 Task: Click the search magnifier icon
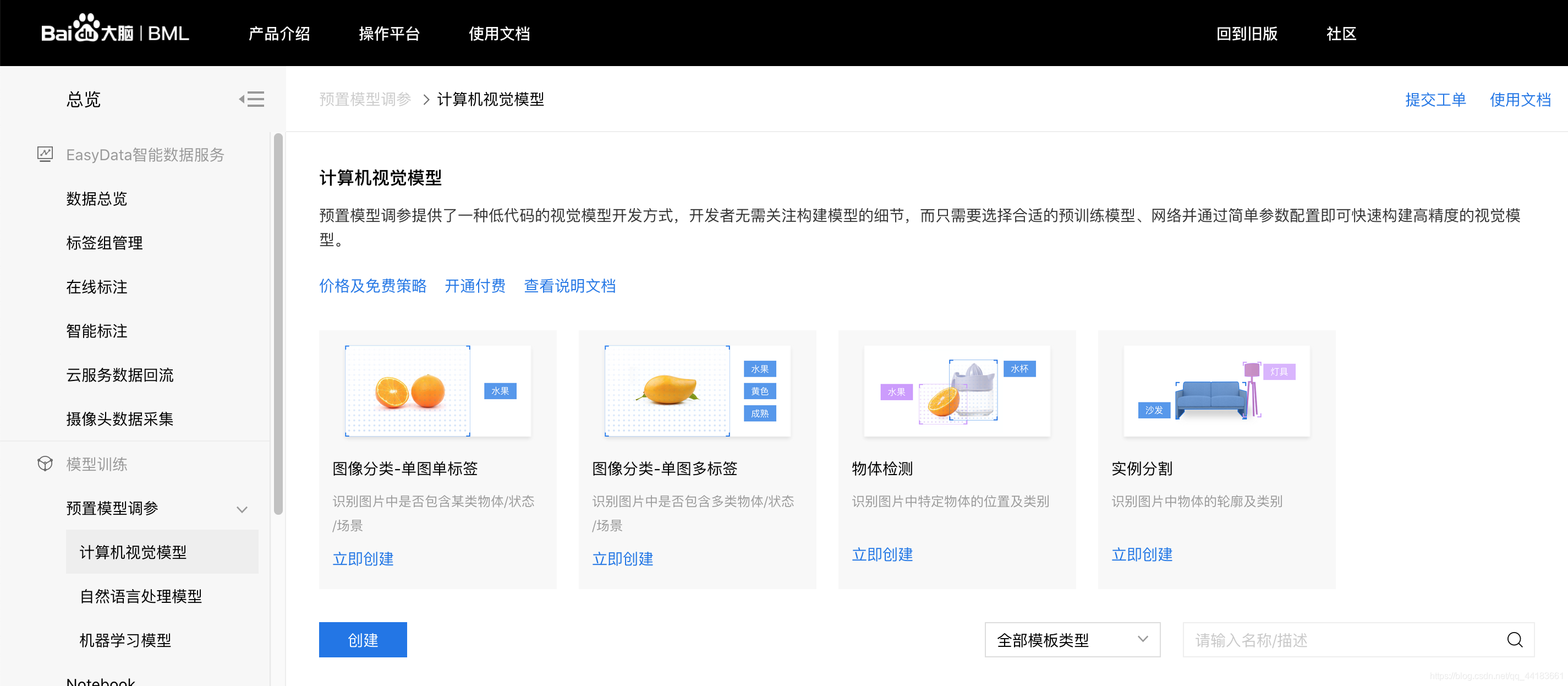click(1515, 640)
